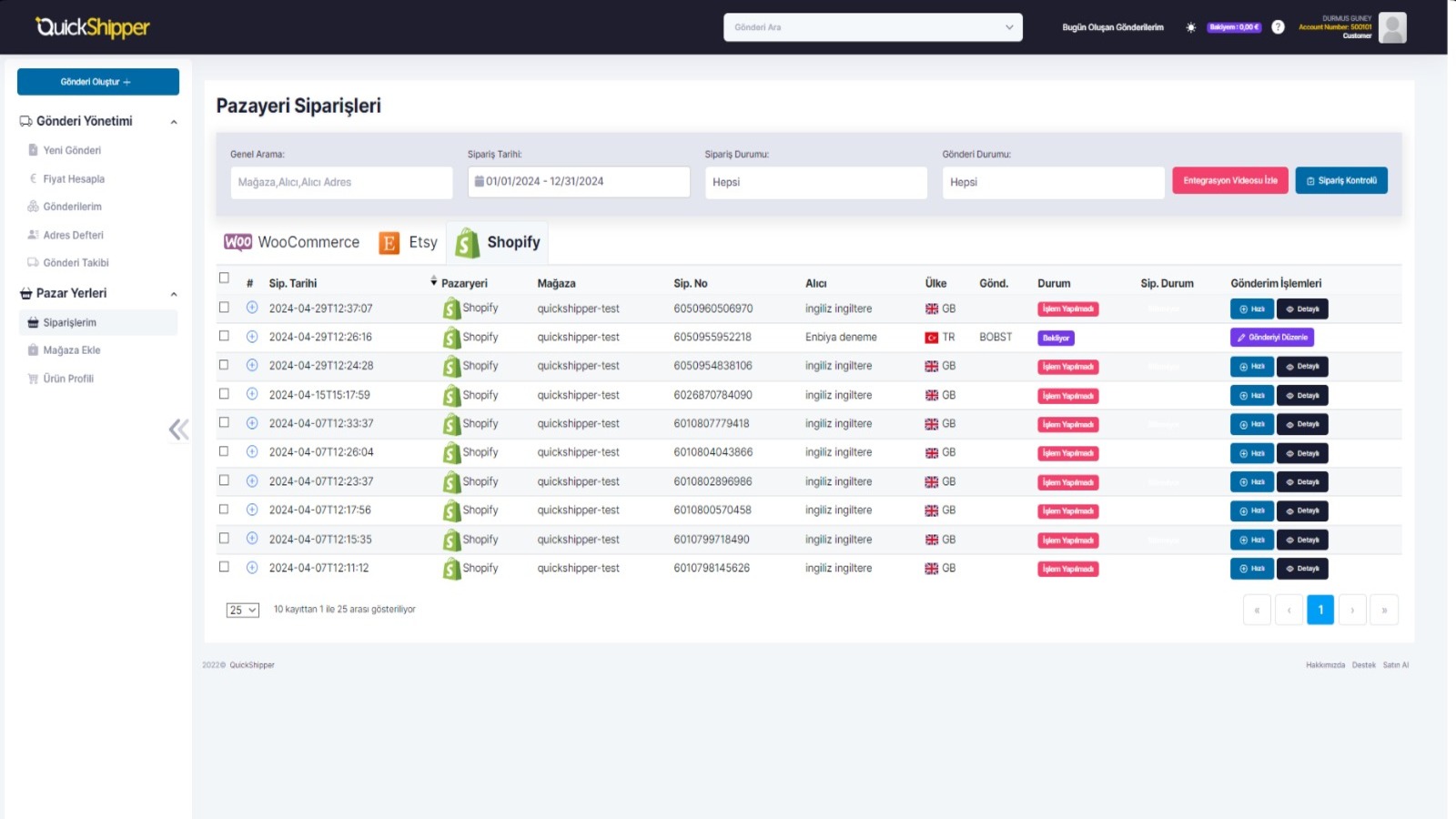This screenshot has width=1456, height=819.
Task: Click the Bakiyem balance badge
Action: [1234, 27]
